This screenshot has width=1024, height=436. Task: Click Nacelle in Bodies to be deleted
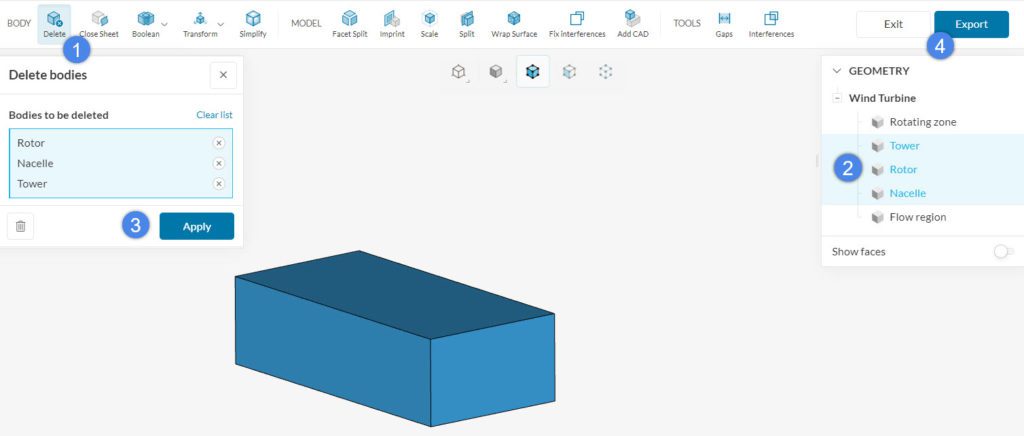(x=35, y=163)
